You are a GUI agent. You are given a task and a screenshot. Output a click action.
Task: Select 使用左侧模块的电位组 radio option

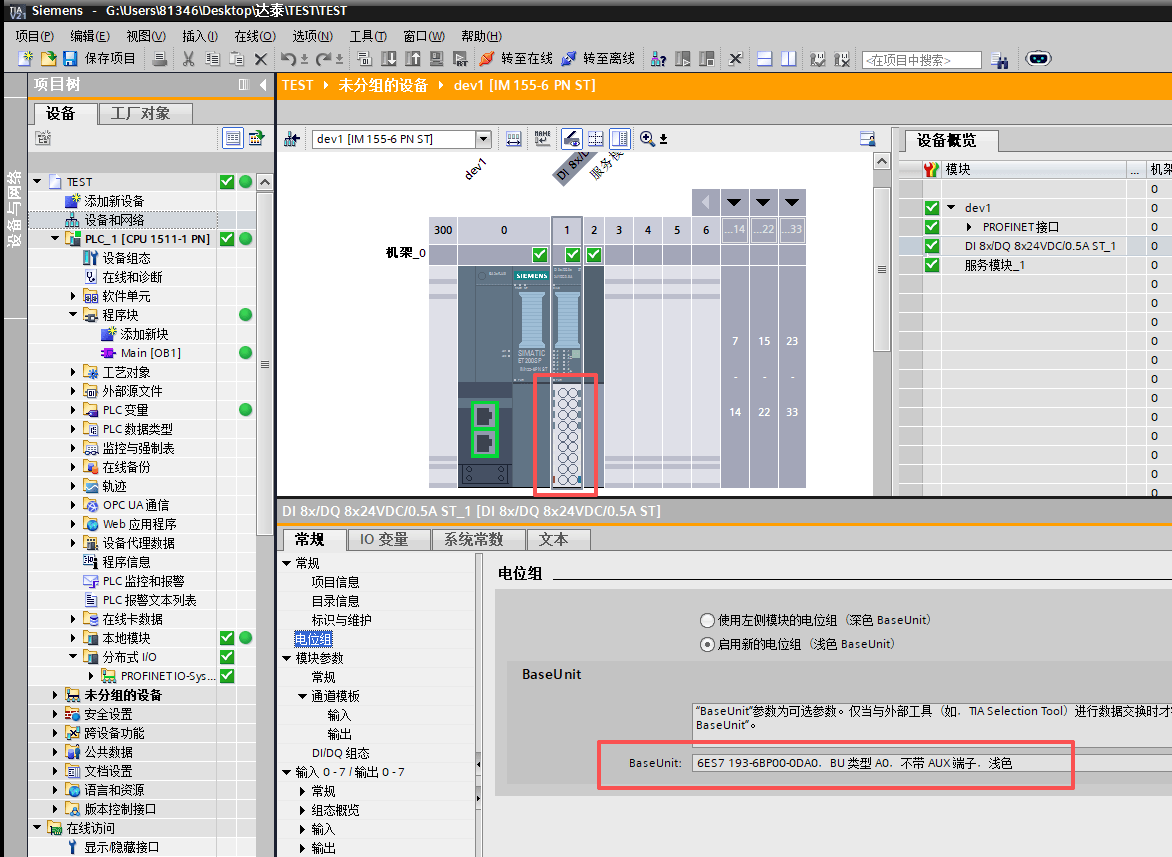tap(707, 620)
